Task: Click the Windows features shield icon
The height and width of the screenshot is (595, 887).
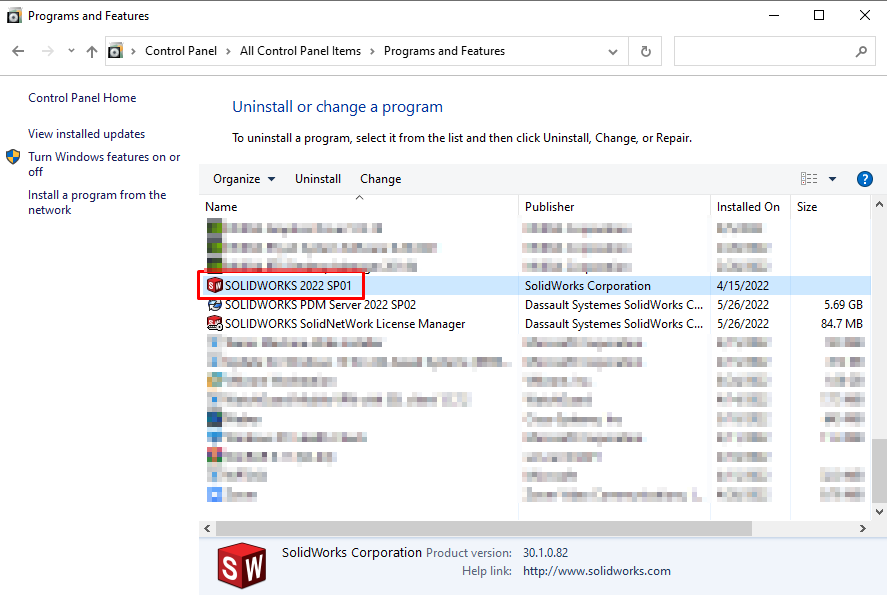Action: (13, 157)
